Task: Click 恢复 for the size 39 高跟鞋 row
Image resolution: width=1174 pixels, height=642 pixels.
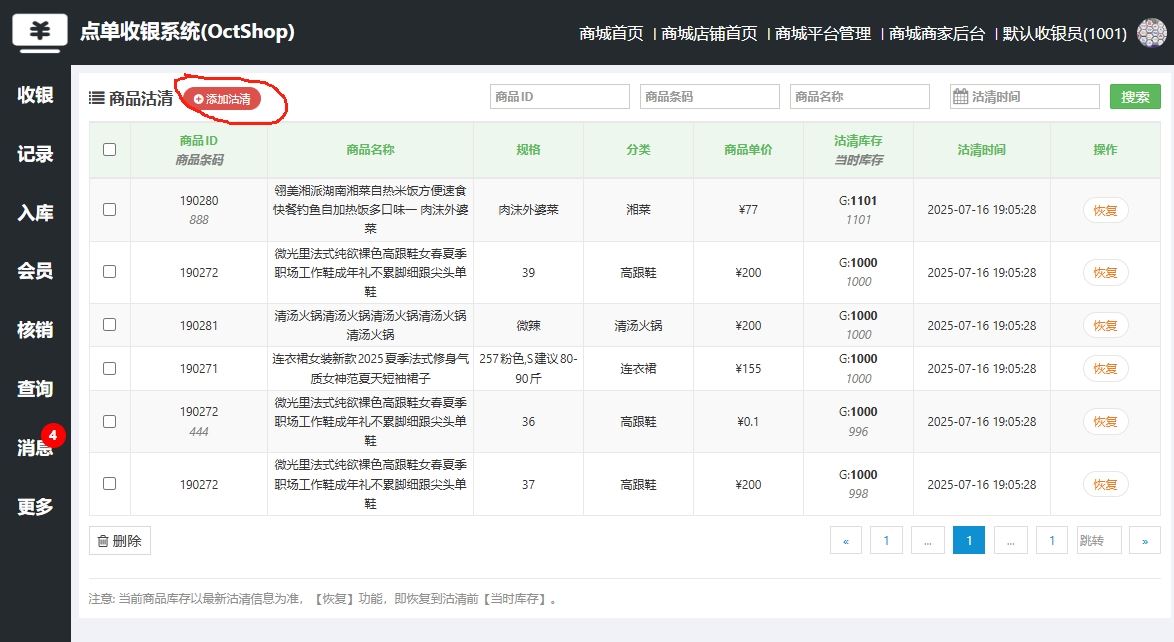Action: pos(1105,273)
